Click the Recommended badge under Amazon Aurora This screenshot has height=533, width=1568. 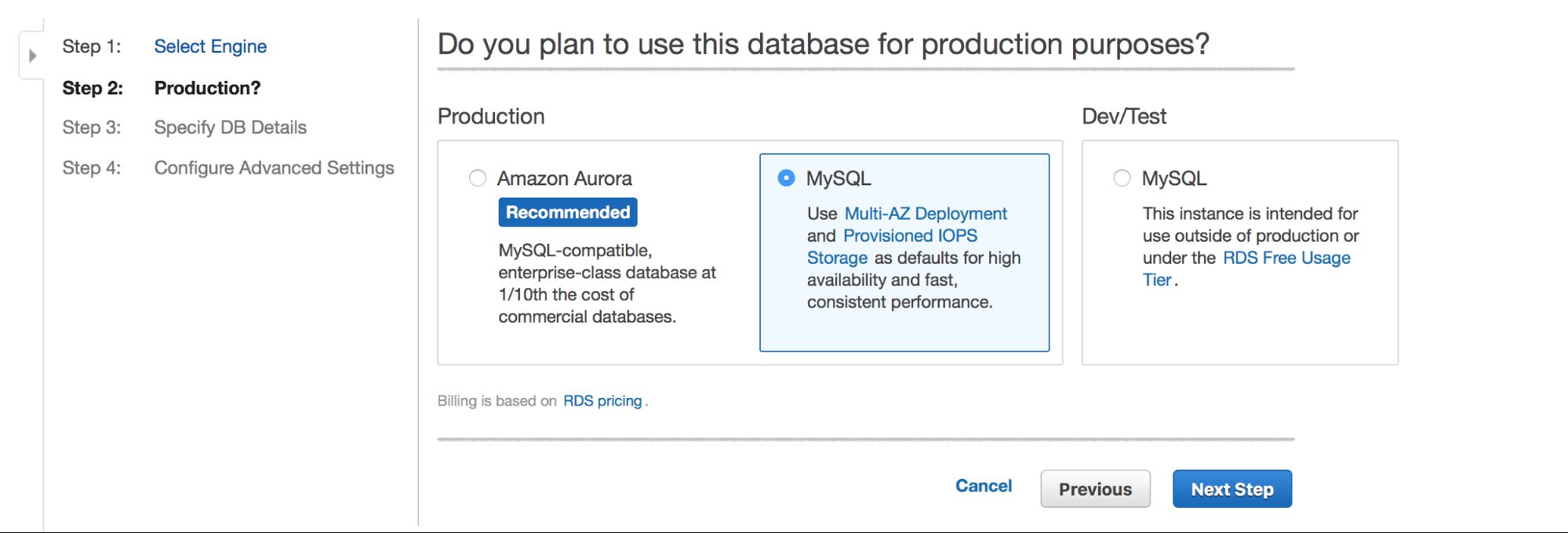click(x=568, y=212)
